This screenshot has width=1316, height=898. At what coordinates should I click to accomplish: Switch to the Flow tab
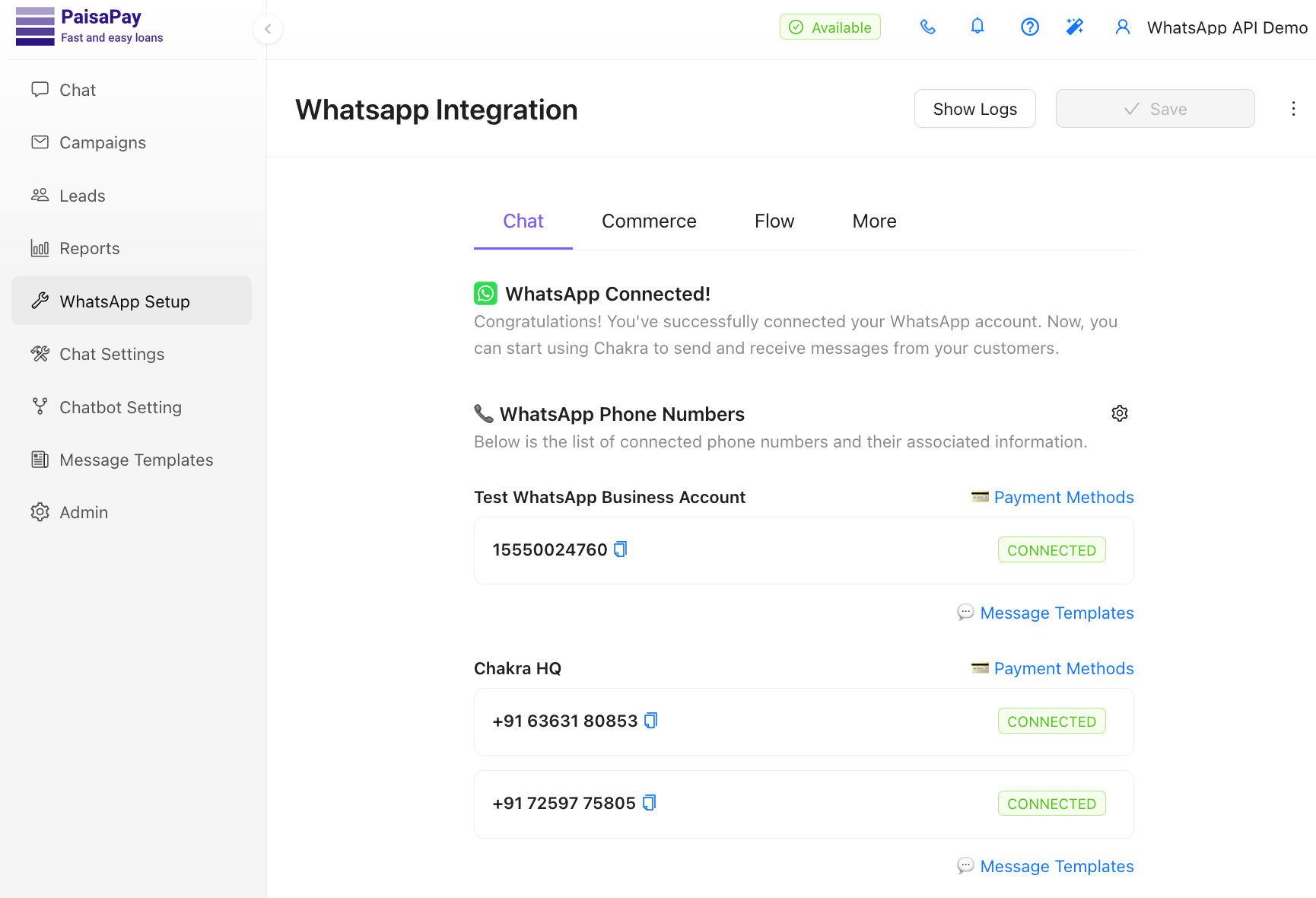(774, 221)
